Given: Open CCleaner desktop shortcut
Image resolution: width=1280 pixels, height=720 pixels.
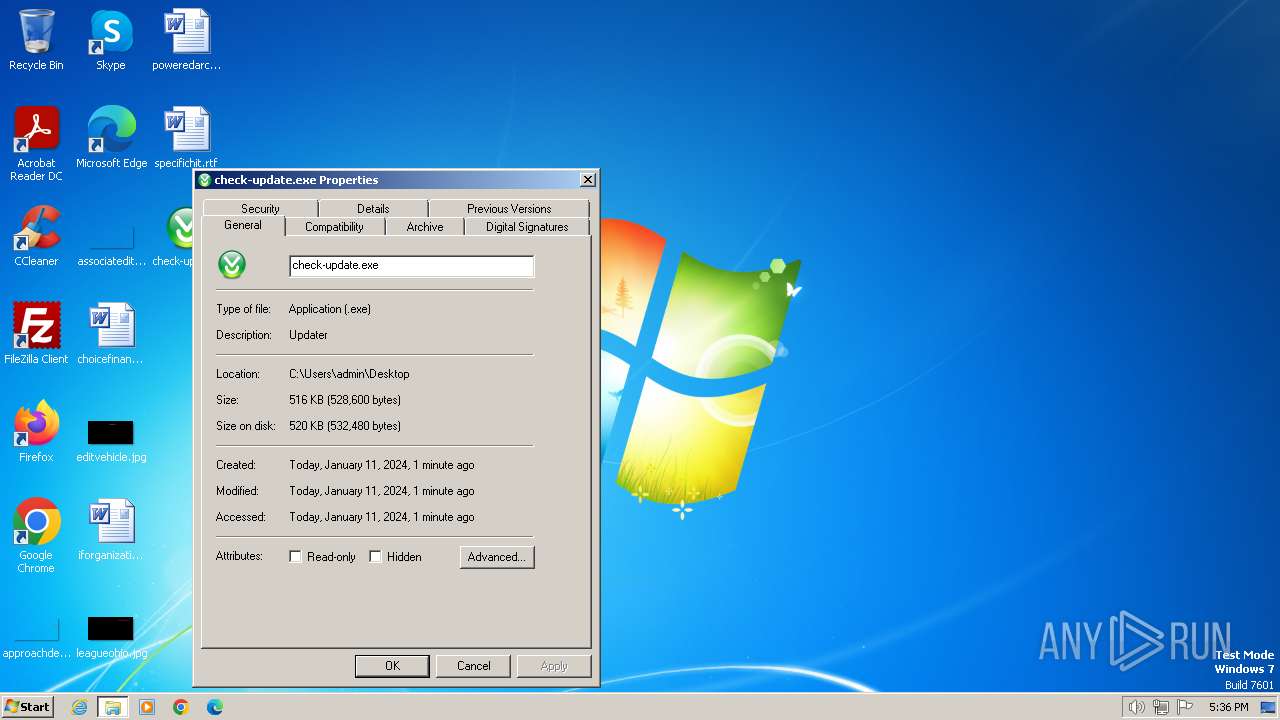Looking at the screenshot, I should tap(36, 236).
